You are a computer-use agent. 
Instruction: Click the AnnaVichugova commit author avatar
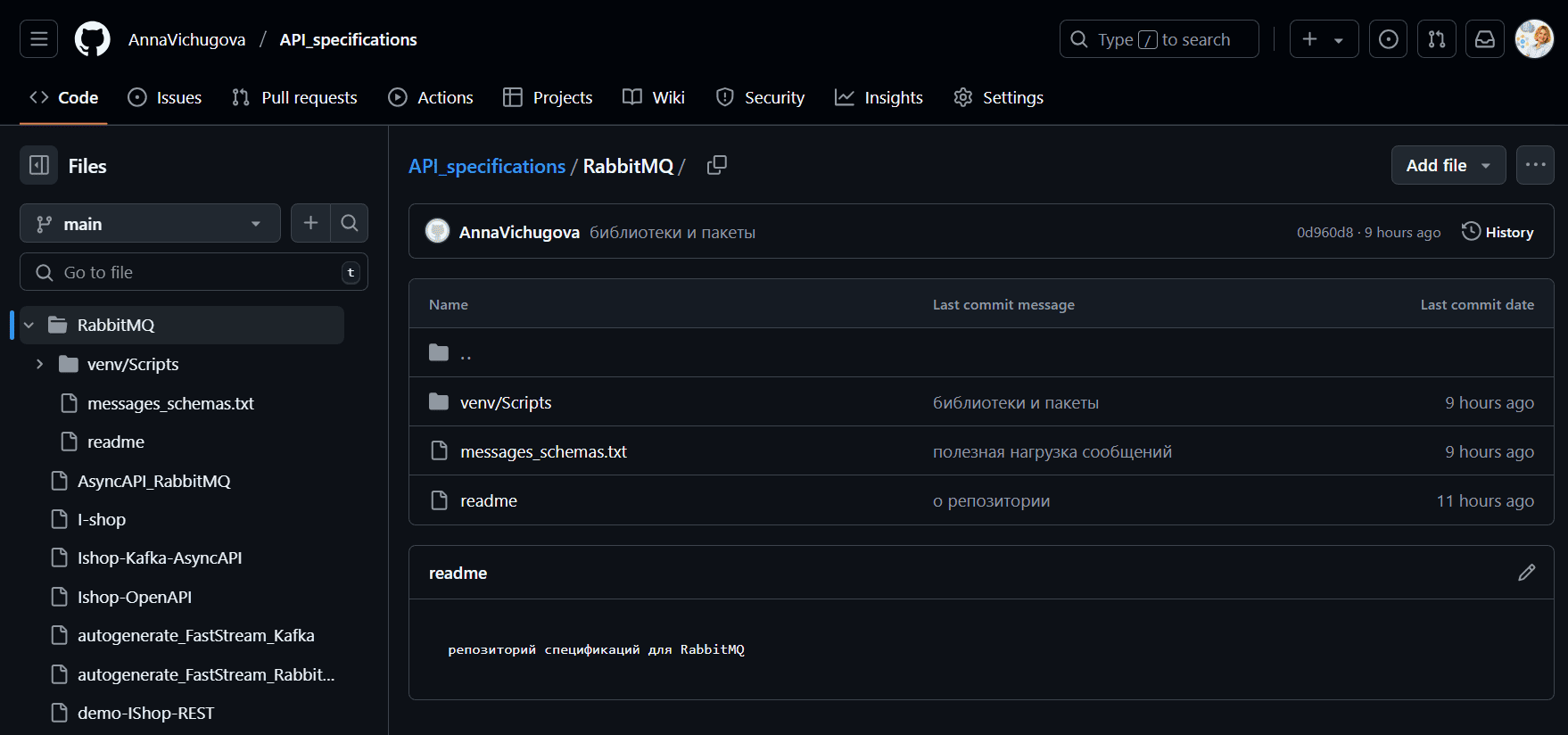point(437,231)
